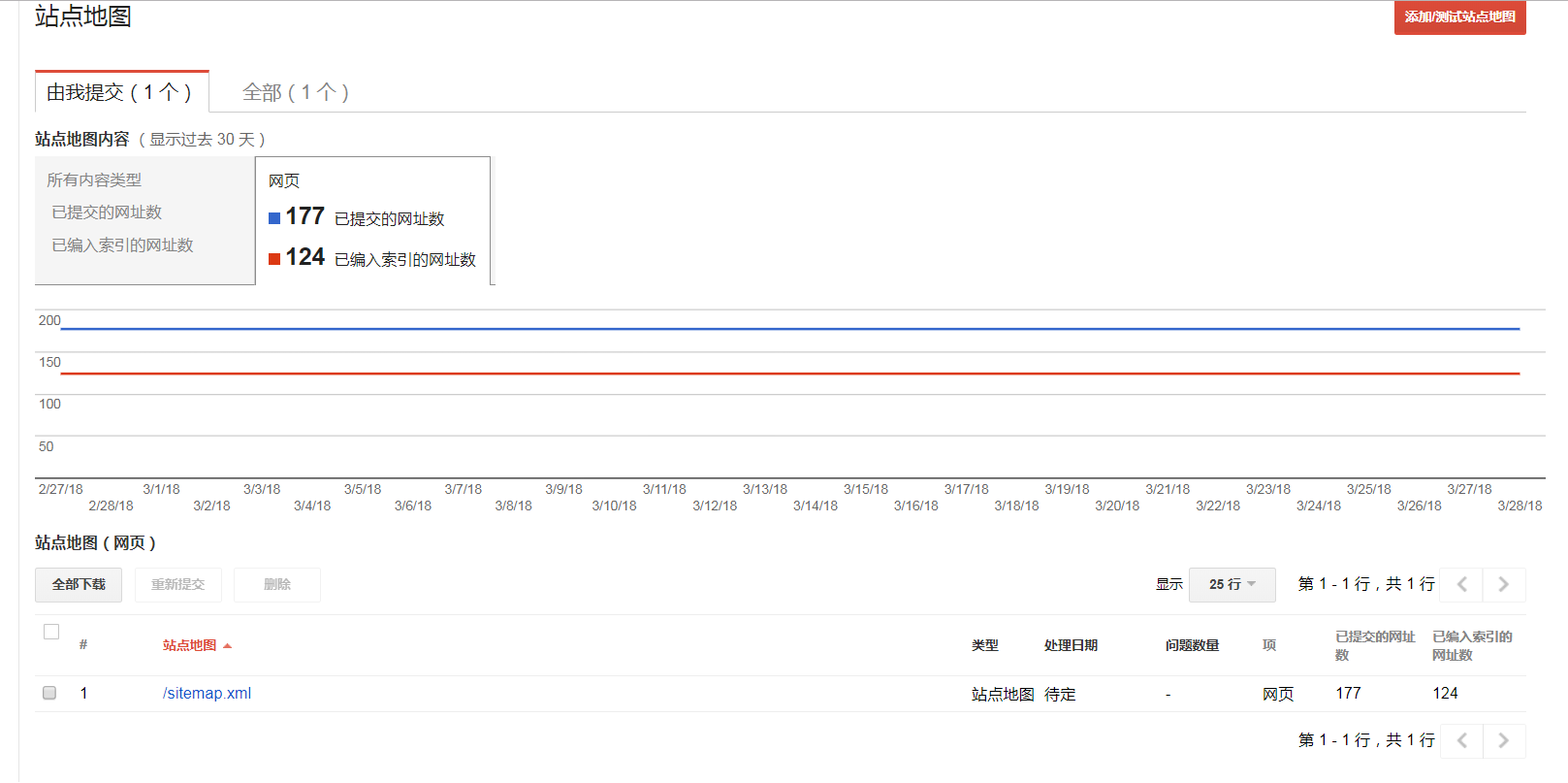
Task: Click the 处理日期 column header
Action: click(1071, 645)
